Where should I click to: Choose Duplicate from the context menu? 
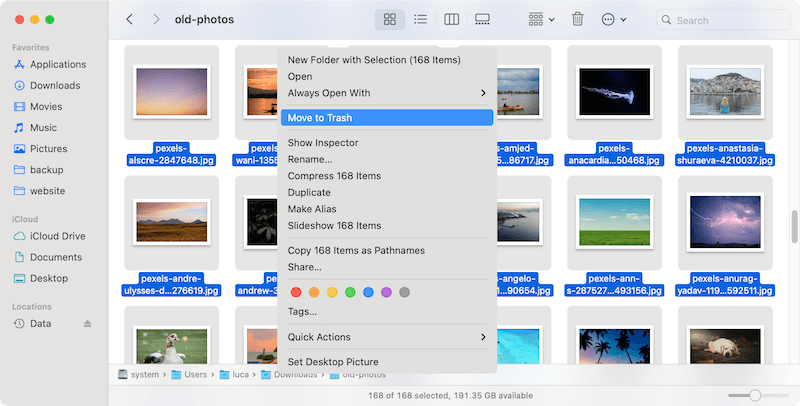tap(387, 192)
